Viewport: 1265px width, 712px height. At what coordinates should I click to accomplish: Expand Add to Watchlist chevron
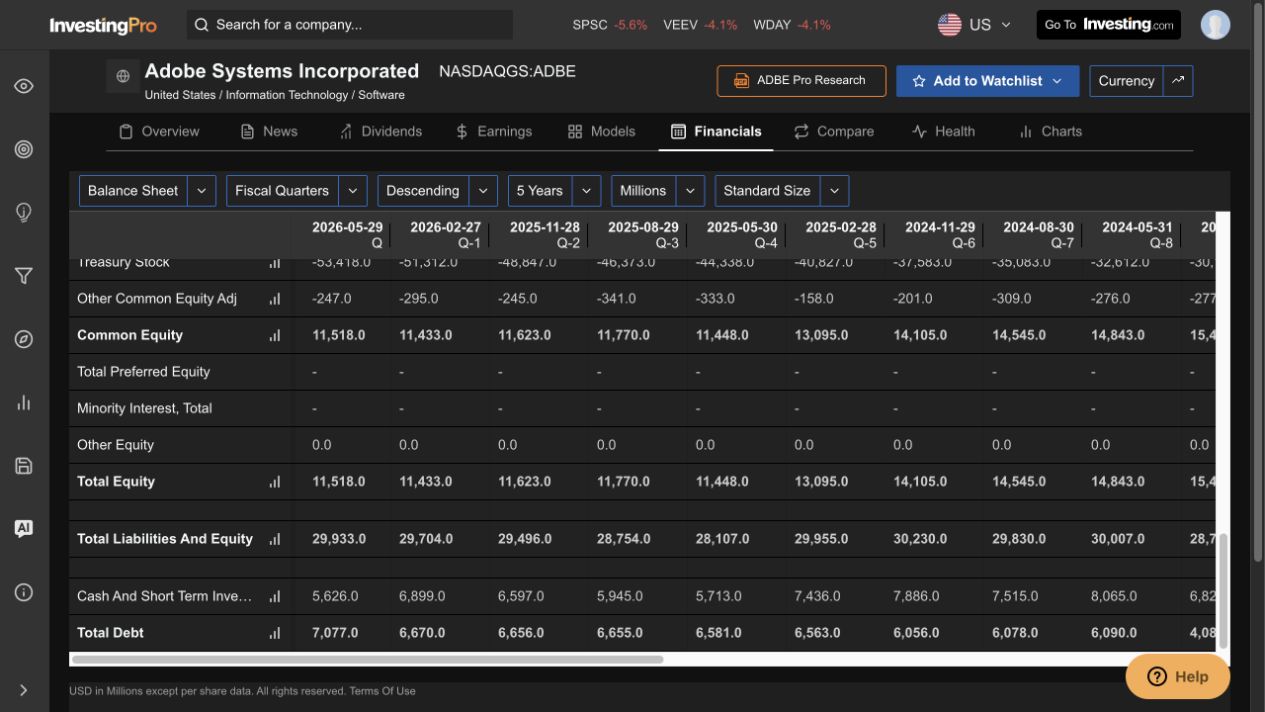pos(1057,81)
